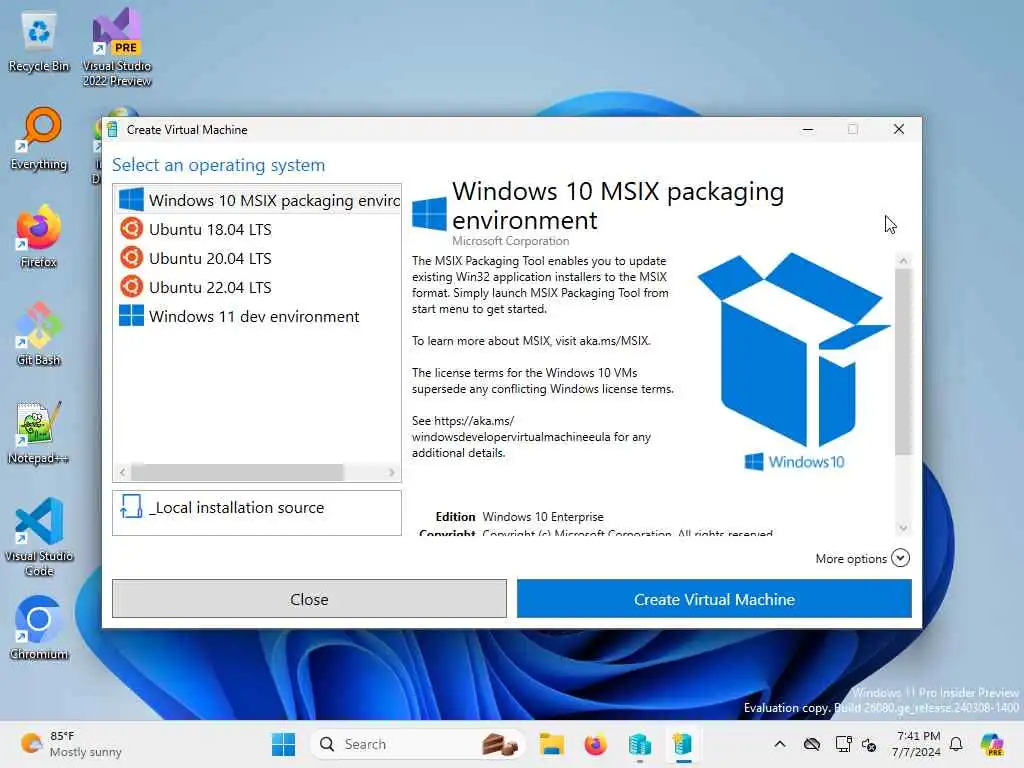
Task: Click the Close button in dialog
Action: pyautogui.click(x=309, y=599)
